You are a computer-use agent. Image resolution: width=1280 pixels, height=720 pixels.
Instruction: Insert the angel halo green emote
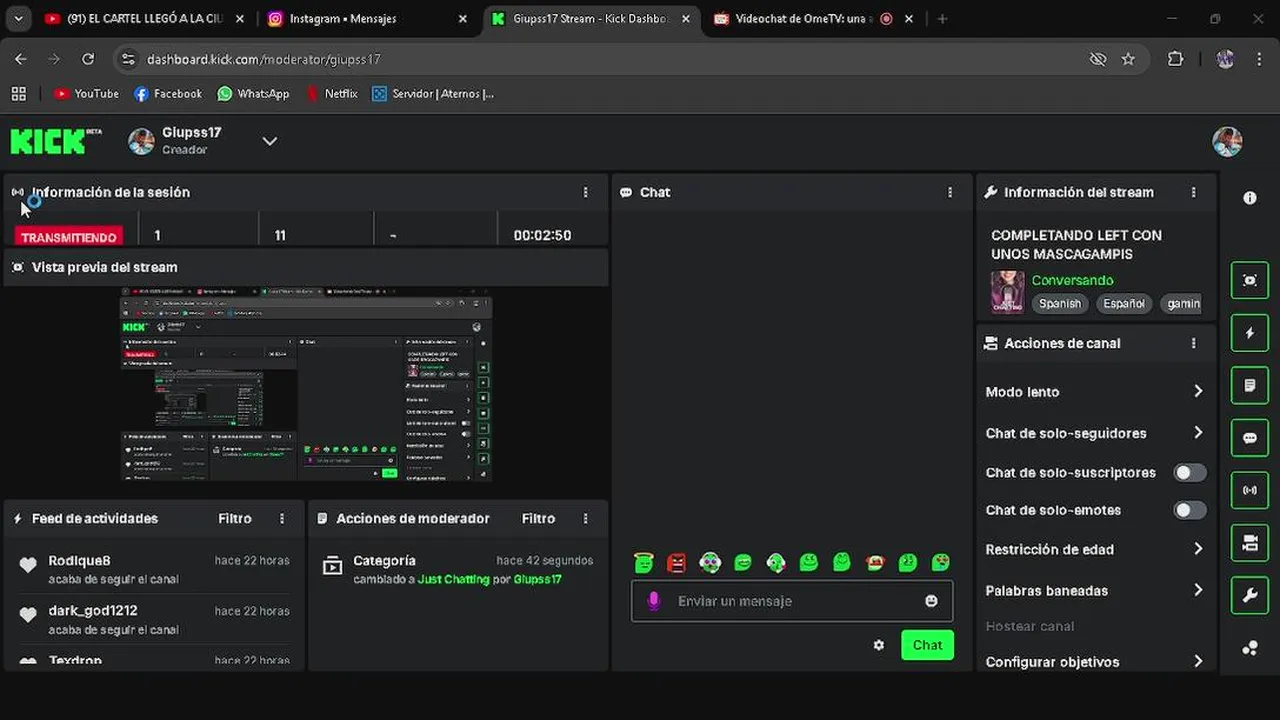coord(644,563)
